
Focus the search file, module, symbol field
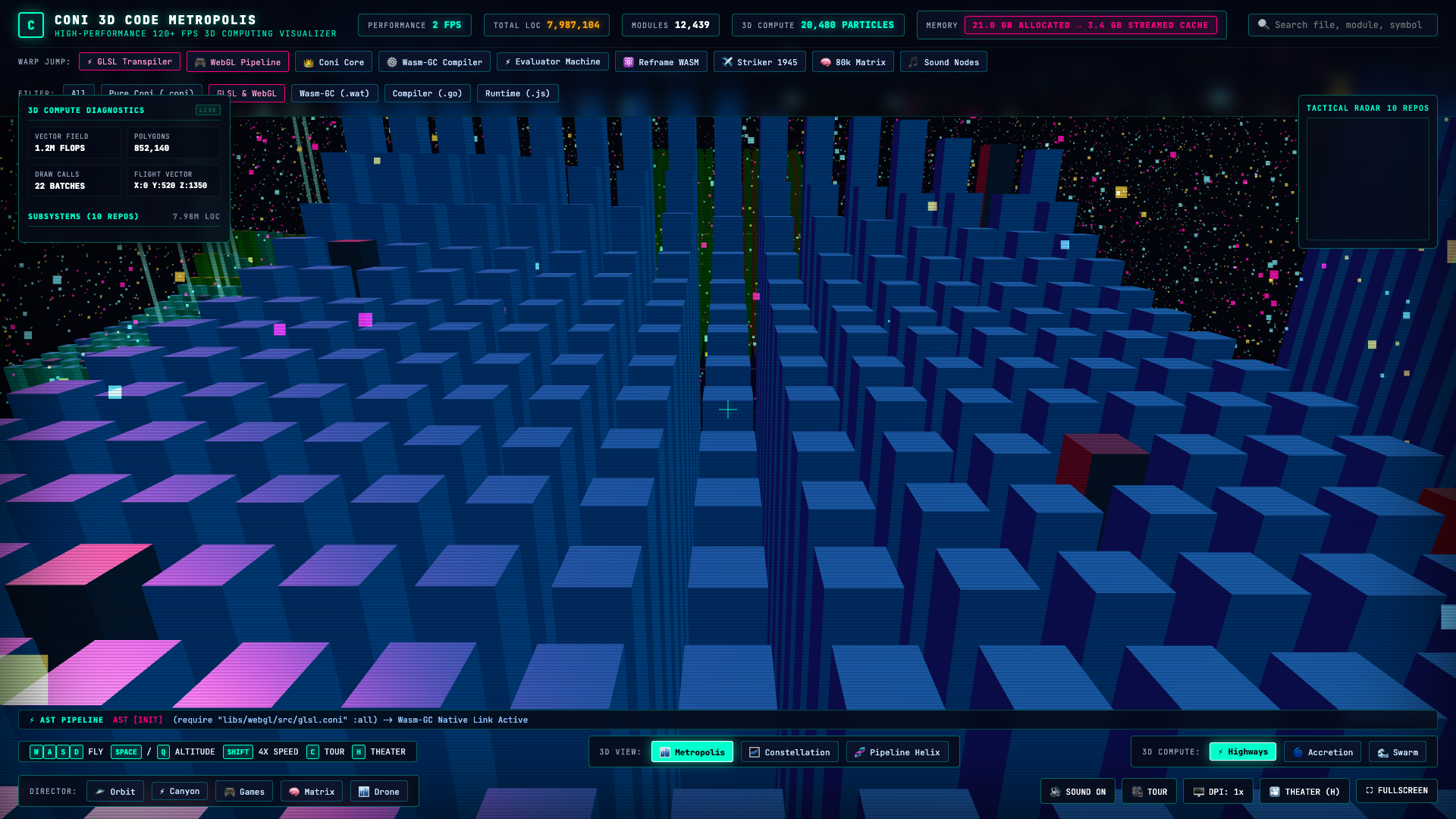tap(1342, 25)
